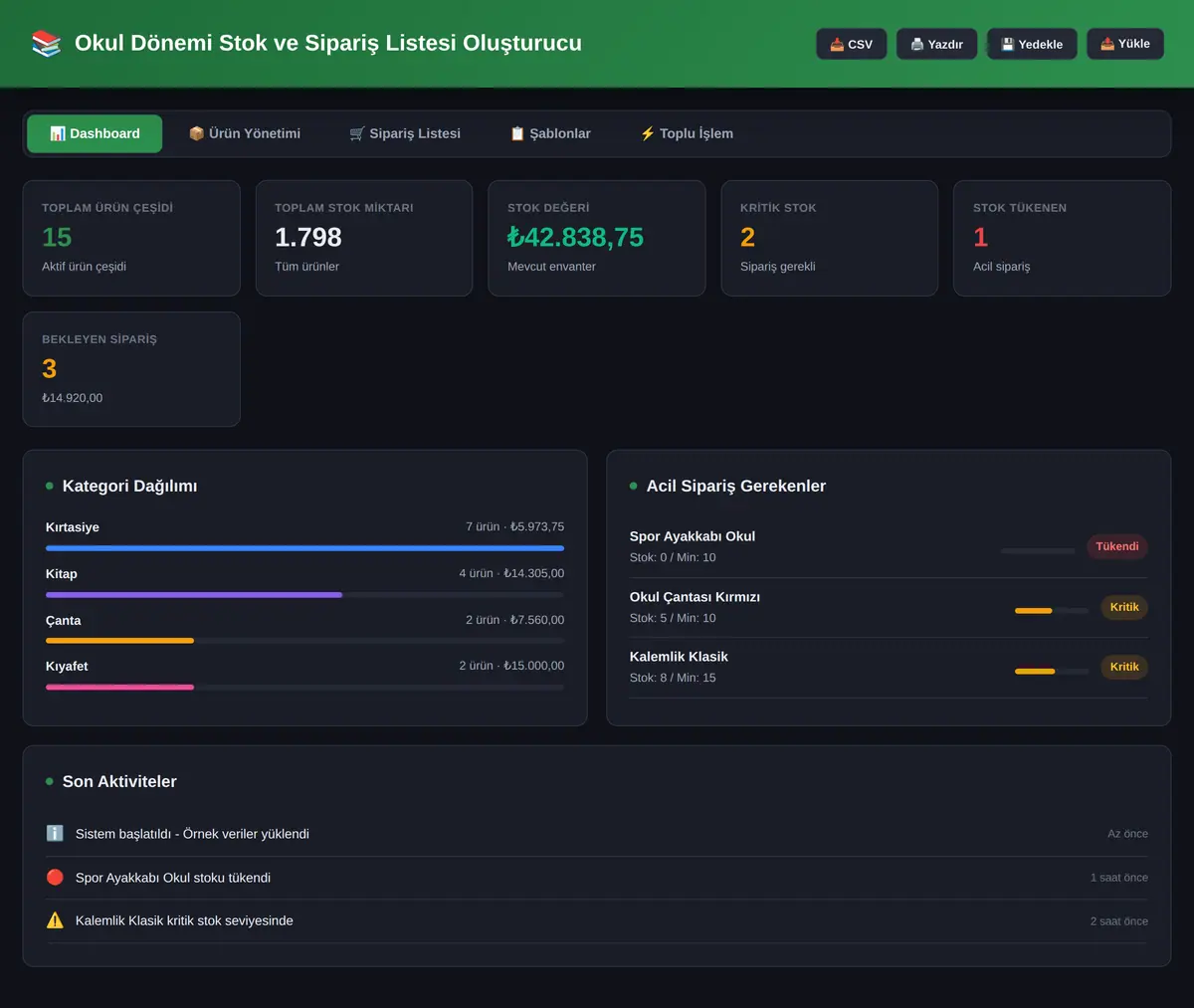Click 'Sistem başlatıldı - Örnek veriler yüklendi' entry
The height and width of the screenshot is (1008, 1194).
192,834
